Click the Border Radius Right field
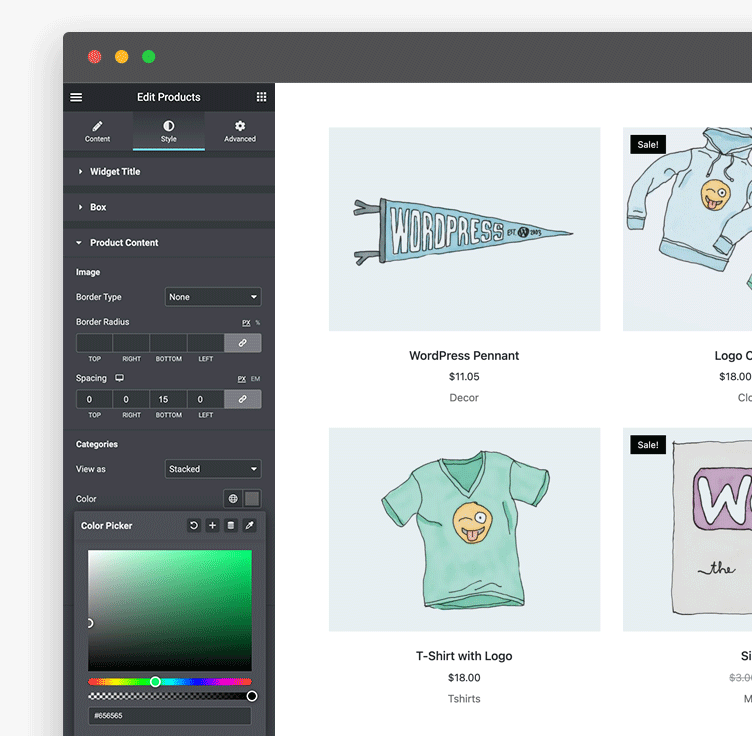The height and width of the screenshot is (736, 752). click(131, 343)
